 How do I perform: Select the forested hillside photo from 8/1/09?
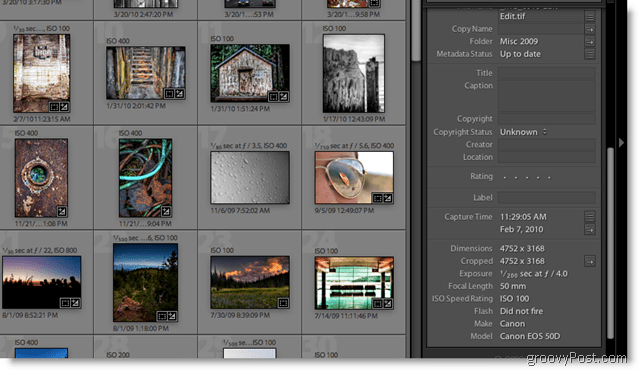click(x=145, y=282)
